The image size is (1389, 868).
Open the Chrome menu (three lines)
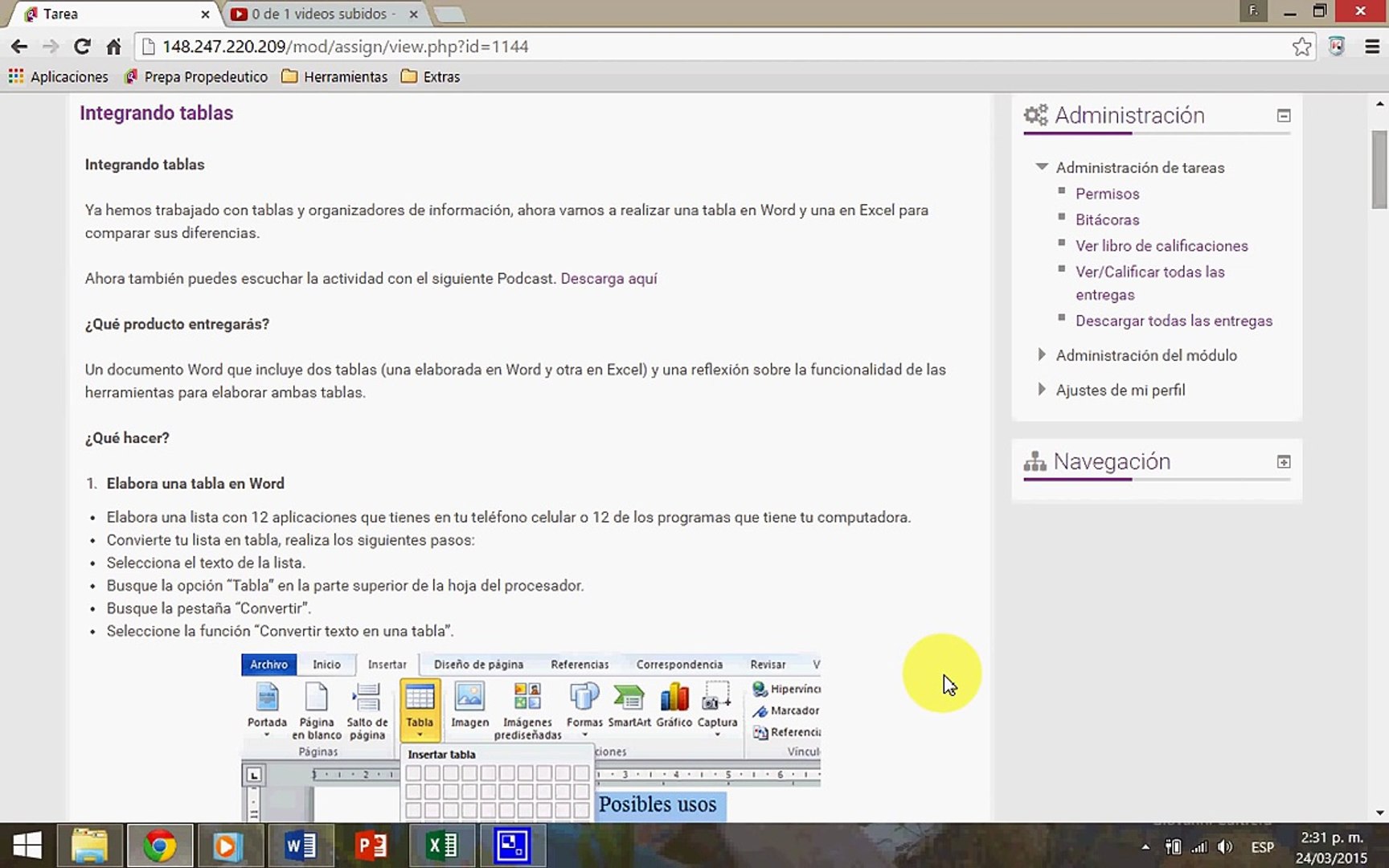(x=1372, y=47)
